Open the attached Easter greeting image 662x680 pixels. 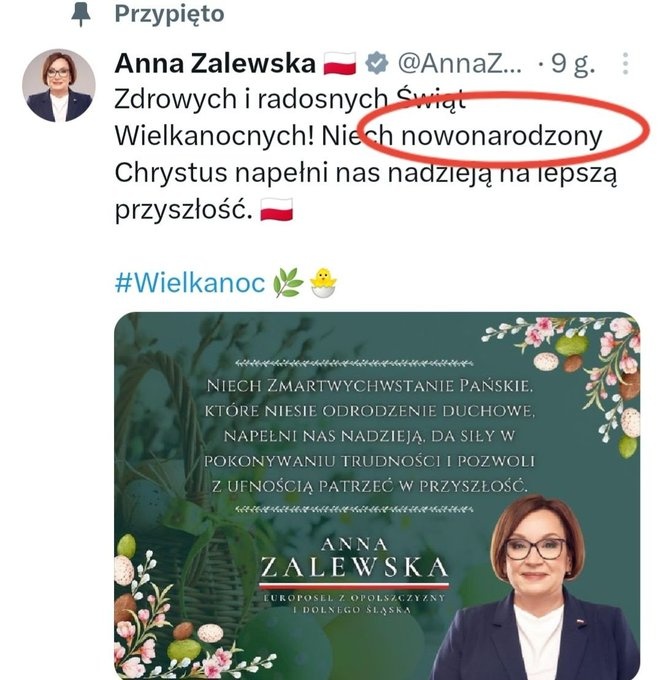[377, 496]
